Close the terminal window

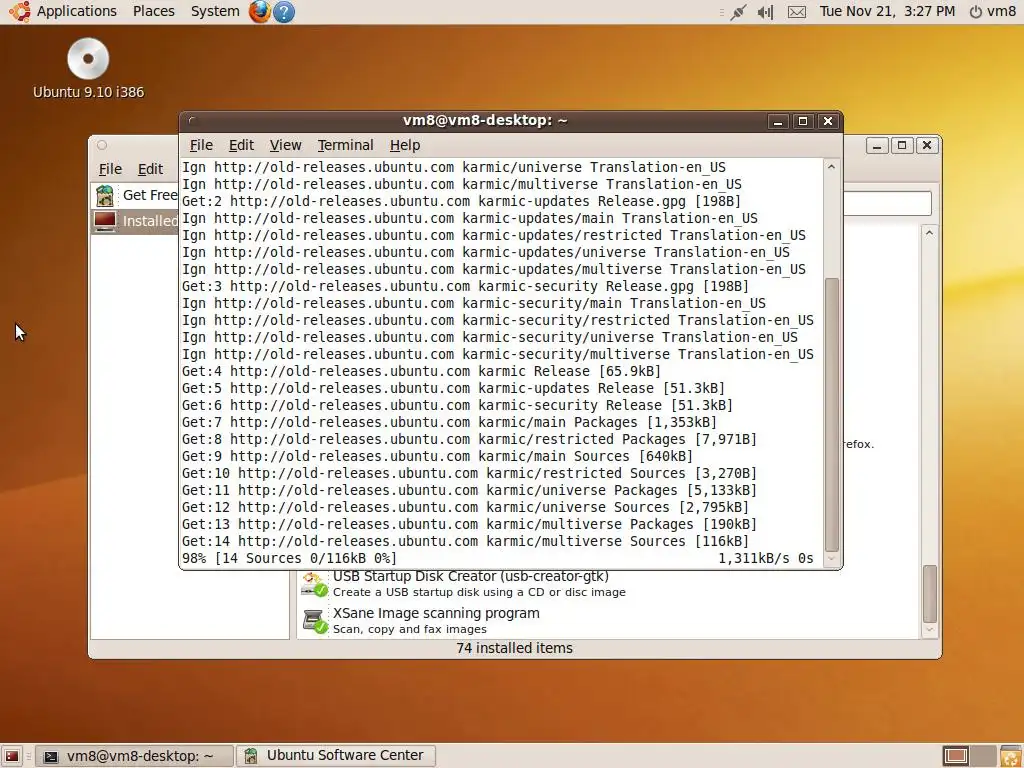[827, 121]
